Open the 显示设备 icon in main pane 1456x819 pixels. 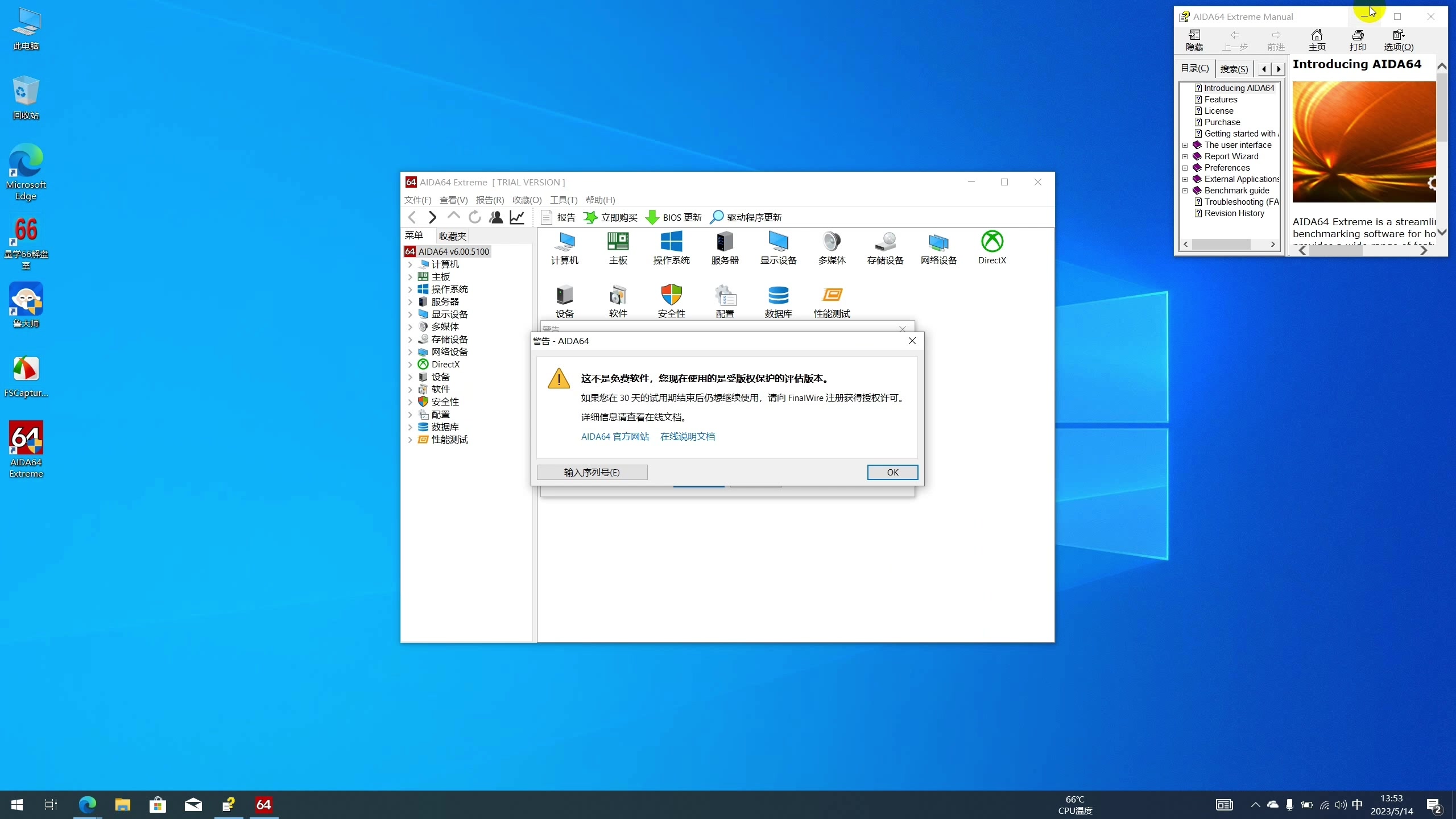(x=778, y=248)
